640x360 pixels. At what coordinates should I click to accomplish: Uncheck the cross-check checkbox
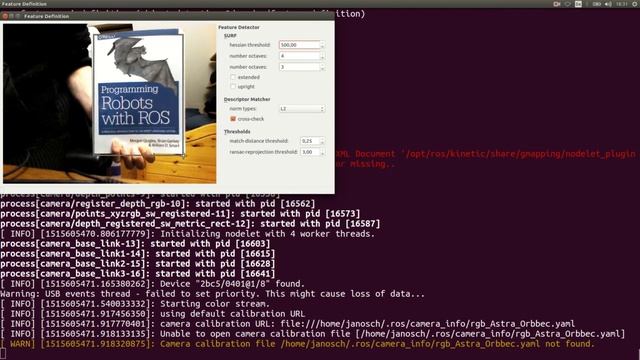tap(233, 119)
